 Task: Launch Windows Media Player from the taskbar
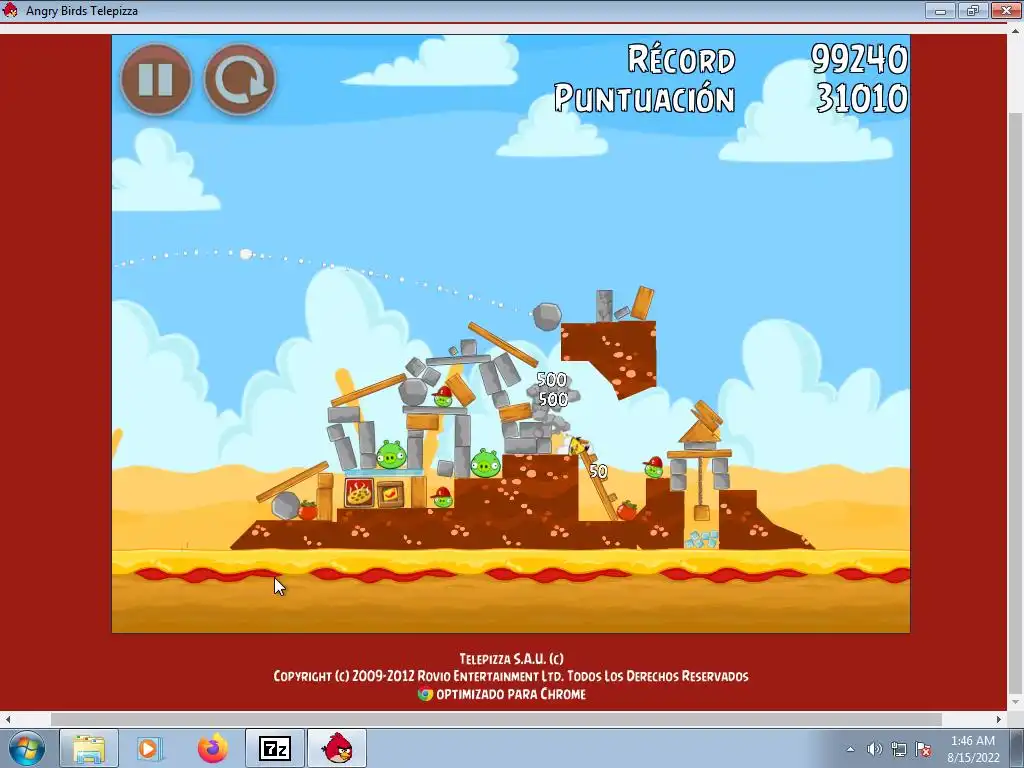coord(148,748)
